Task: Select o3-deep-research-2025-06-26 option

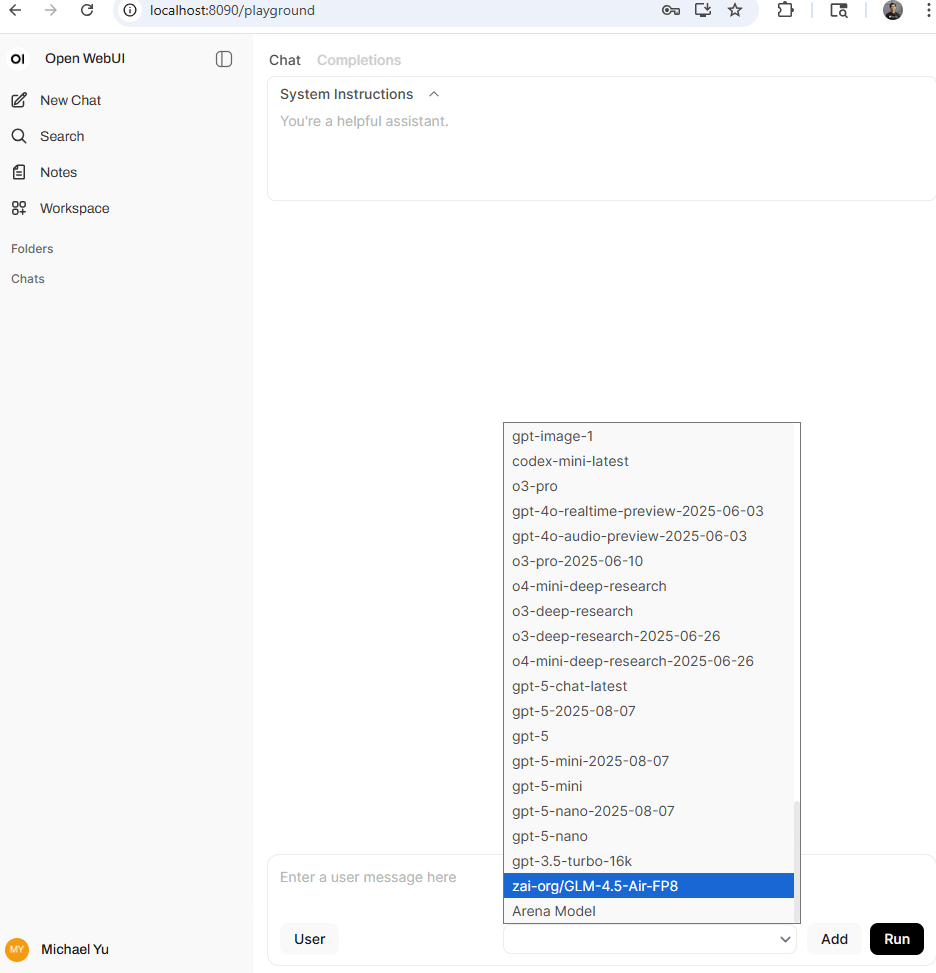Action: pos(649,636)
